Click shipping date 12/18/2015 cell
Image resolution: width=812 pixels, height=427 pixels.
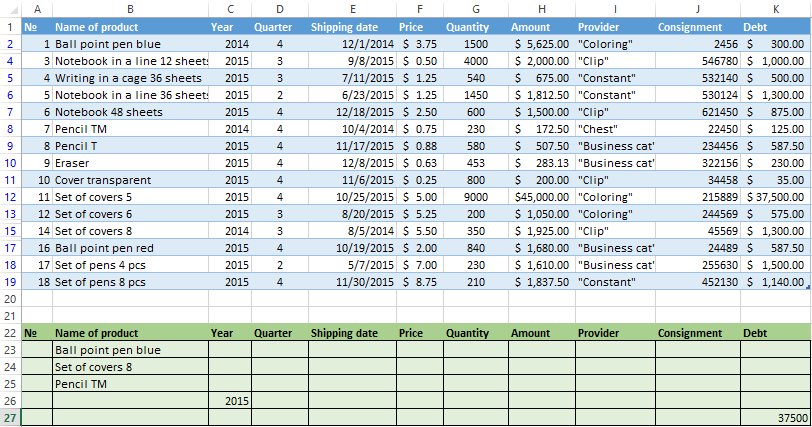351,112
